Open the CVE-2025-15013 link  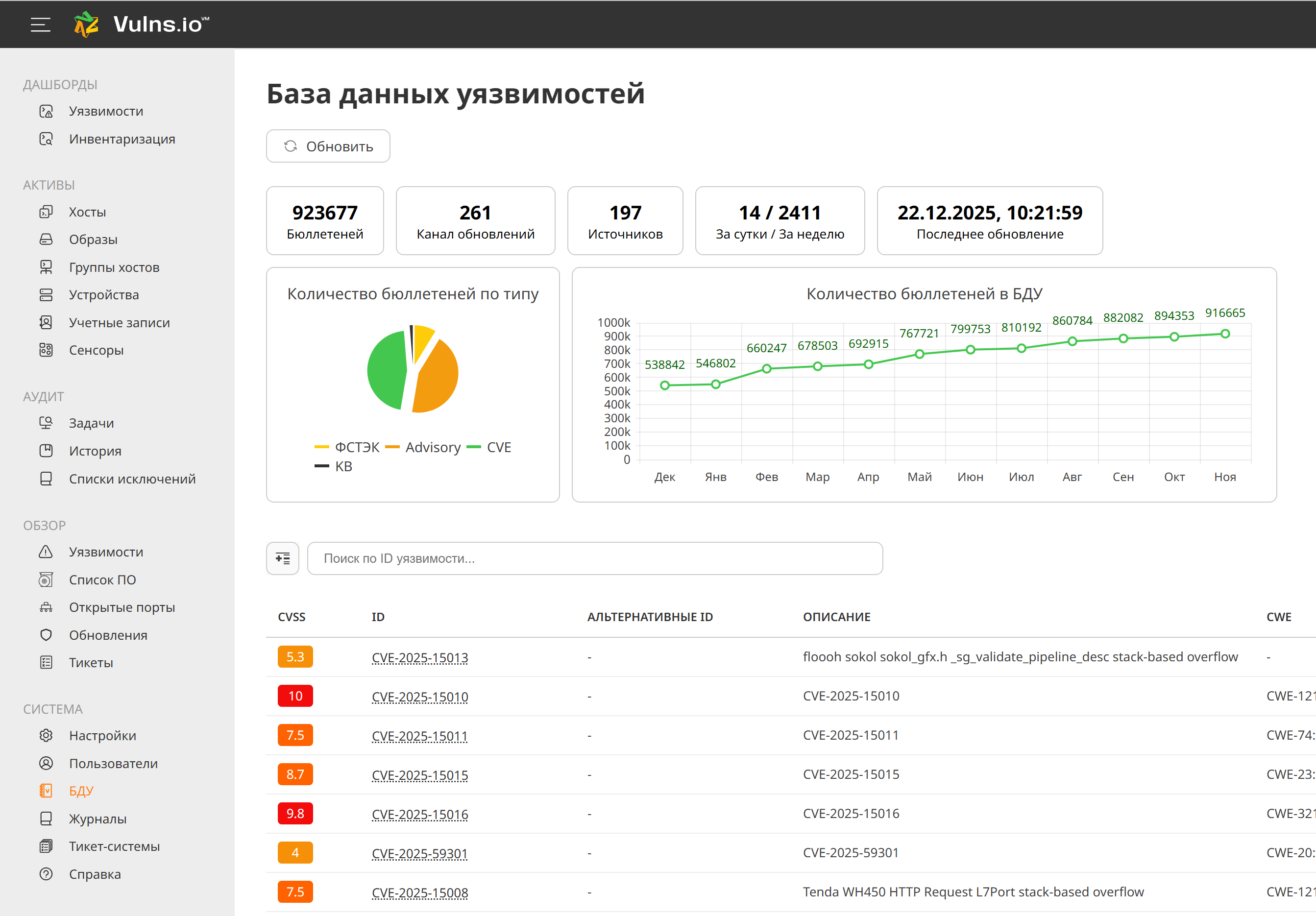tap(419, 657)
